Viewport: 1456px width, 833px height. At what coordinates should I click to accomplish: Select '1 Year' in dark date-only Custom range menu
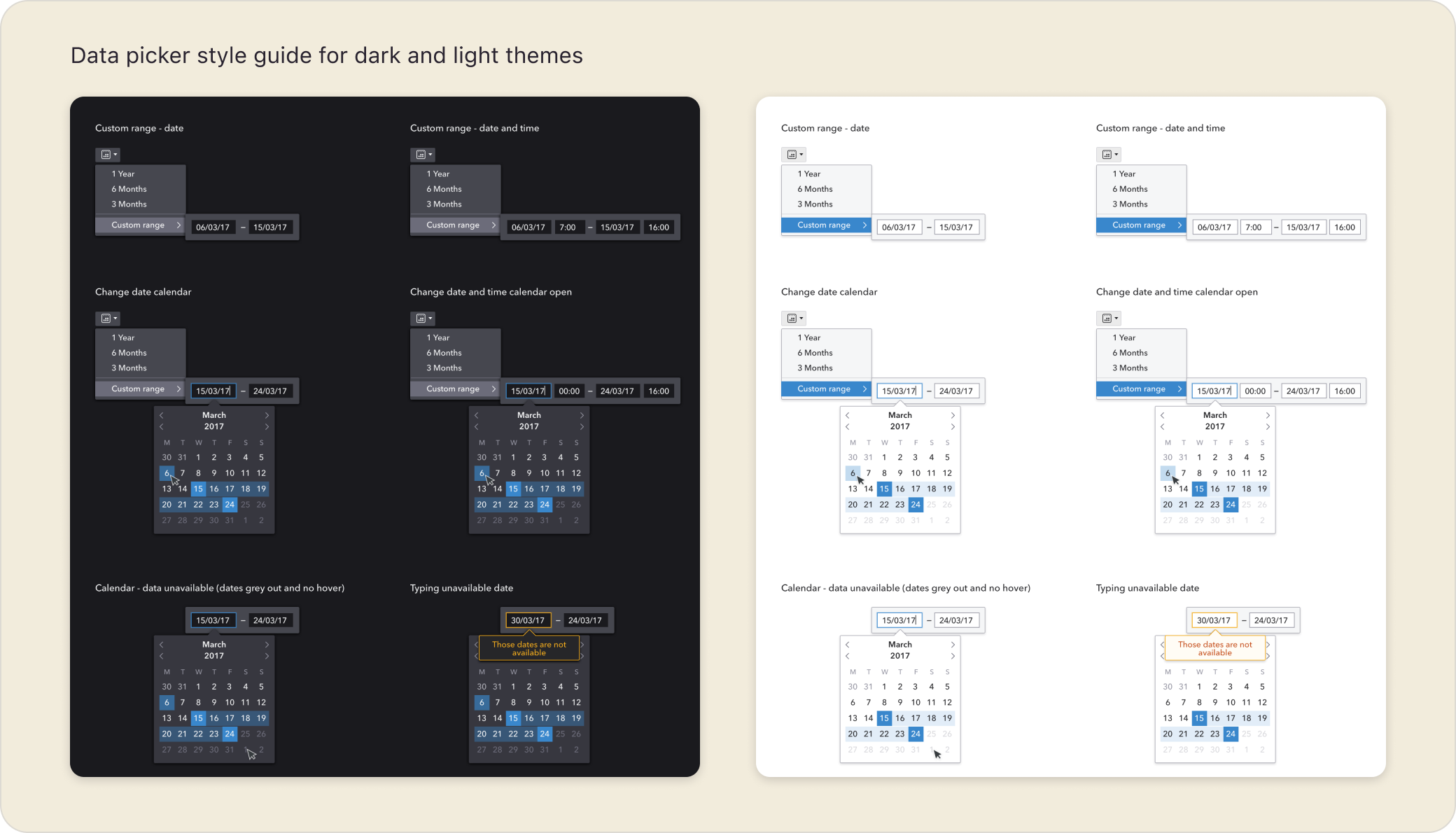(x=141, y=174)
